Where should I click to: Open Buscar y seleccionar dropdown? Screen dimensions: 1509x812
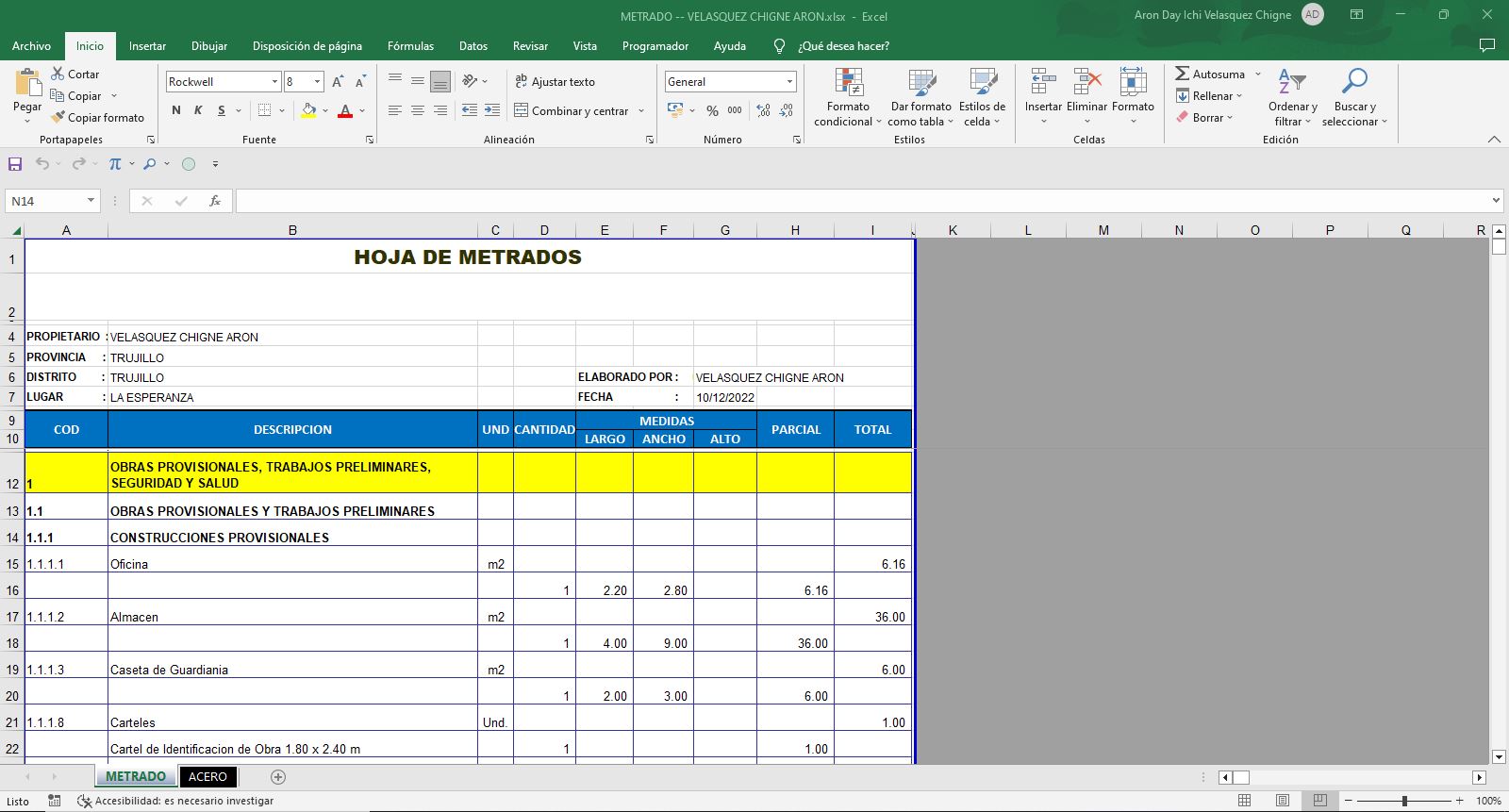pyautogui.click(x=1354, y=97)
